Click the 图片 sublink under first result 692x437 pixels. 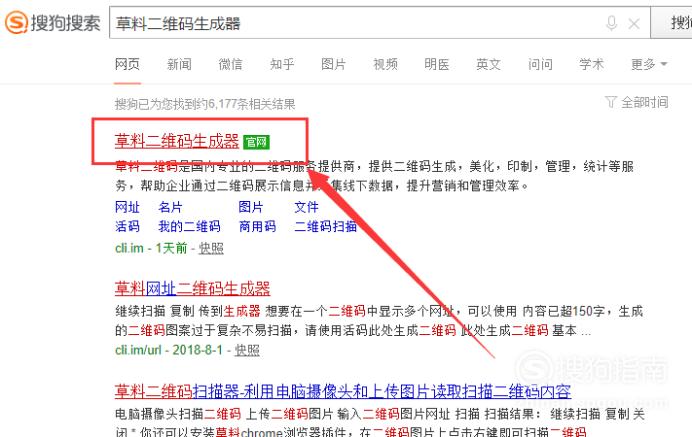(251, 207)
